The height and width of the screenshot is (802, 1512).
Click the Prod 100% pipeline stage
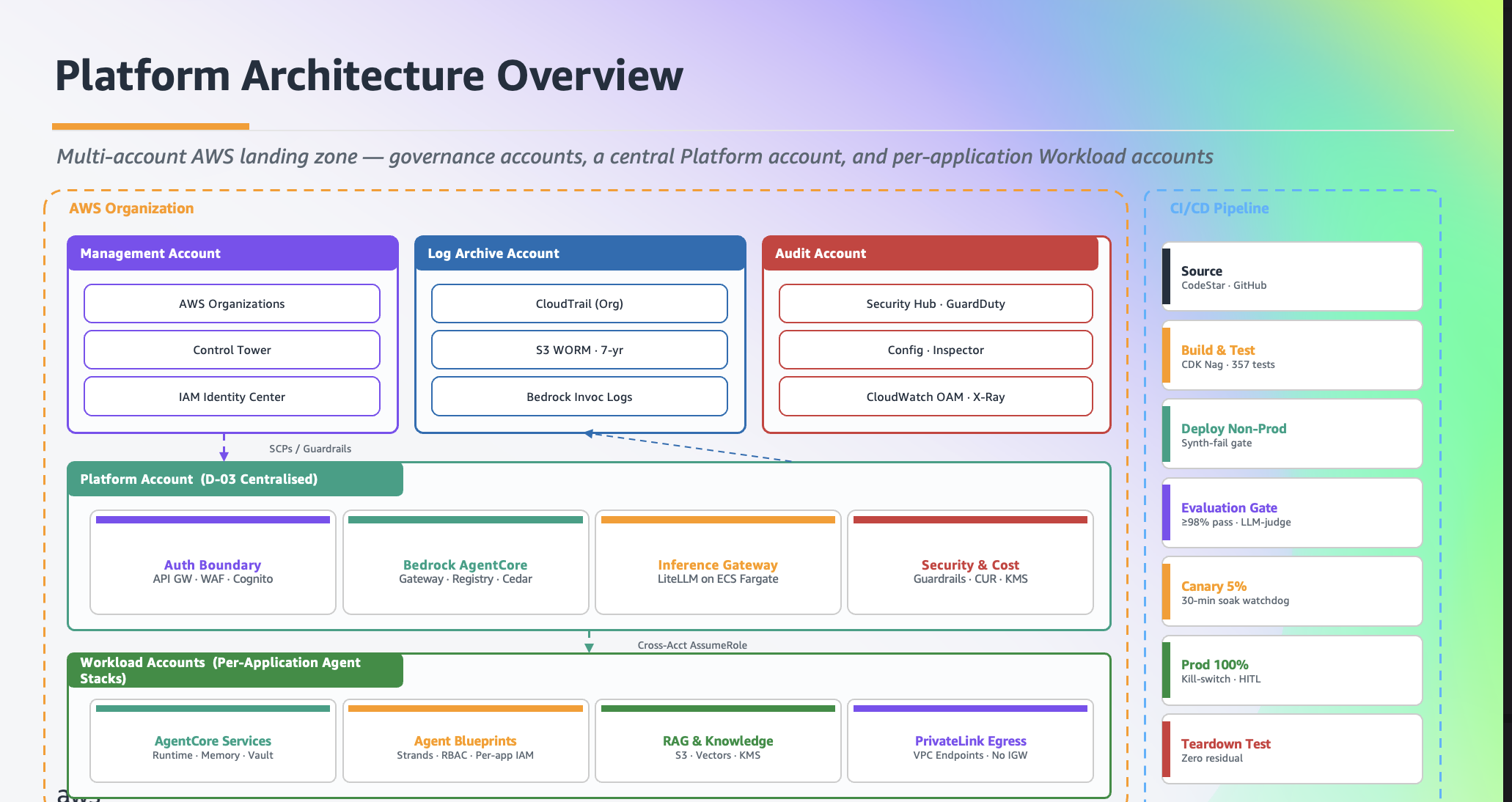pyautogui.click(x=1292, y=670)
